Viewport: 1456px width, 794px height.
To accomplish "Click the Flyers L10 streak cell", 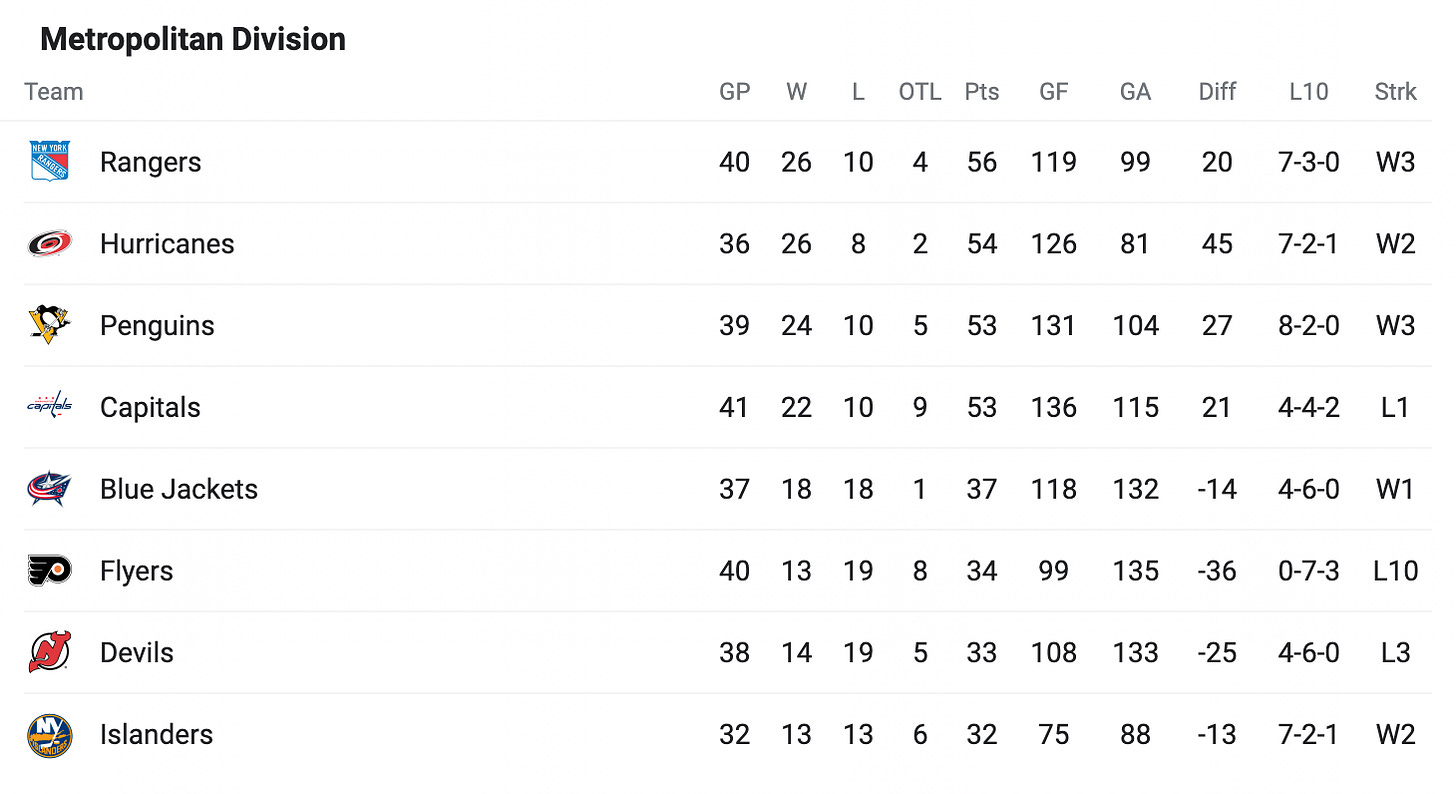I will click(1308, 571).
